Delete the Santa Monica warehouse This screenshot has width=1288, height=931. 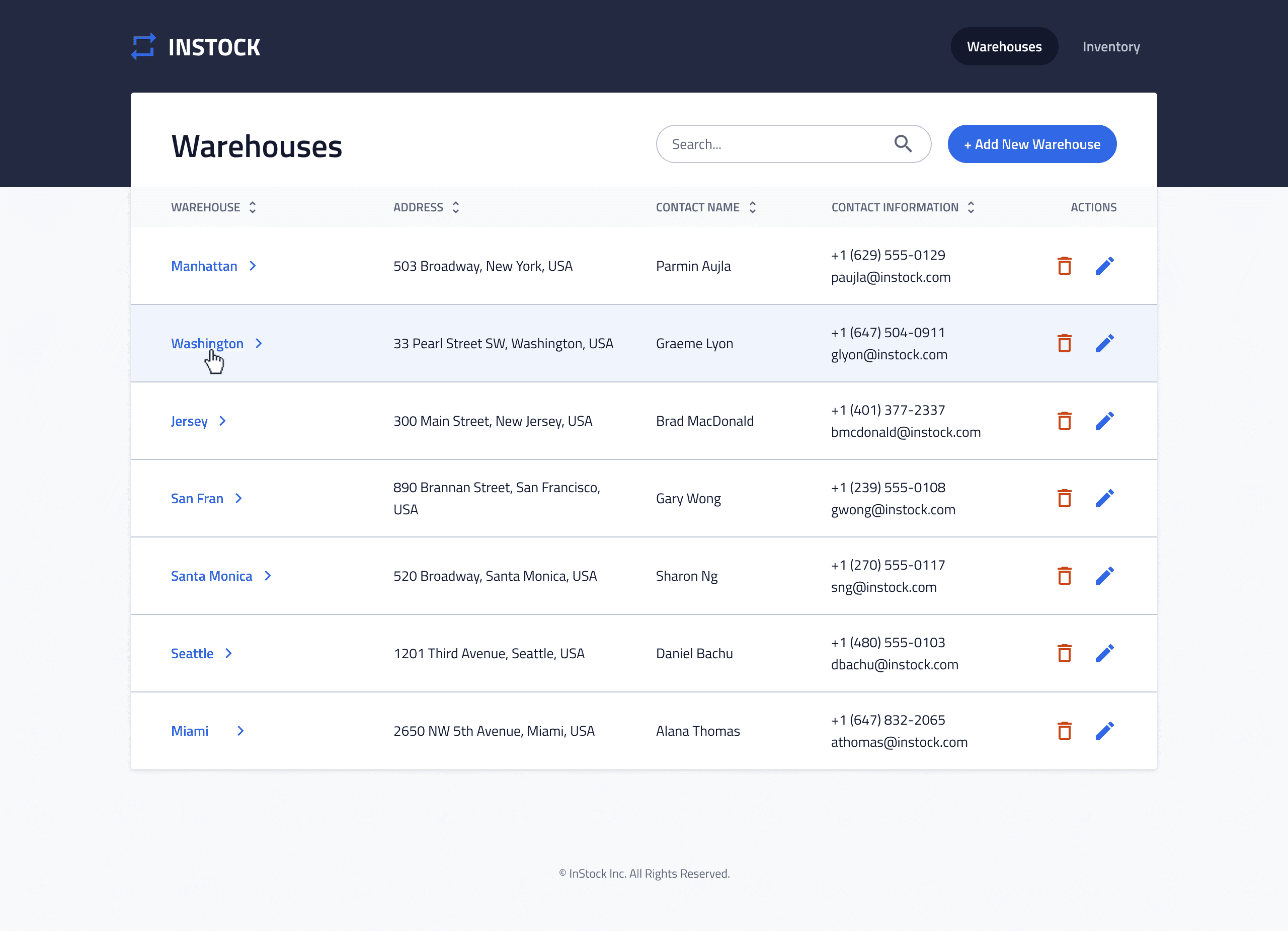tap(1064, 576)
